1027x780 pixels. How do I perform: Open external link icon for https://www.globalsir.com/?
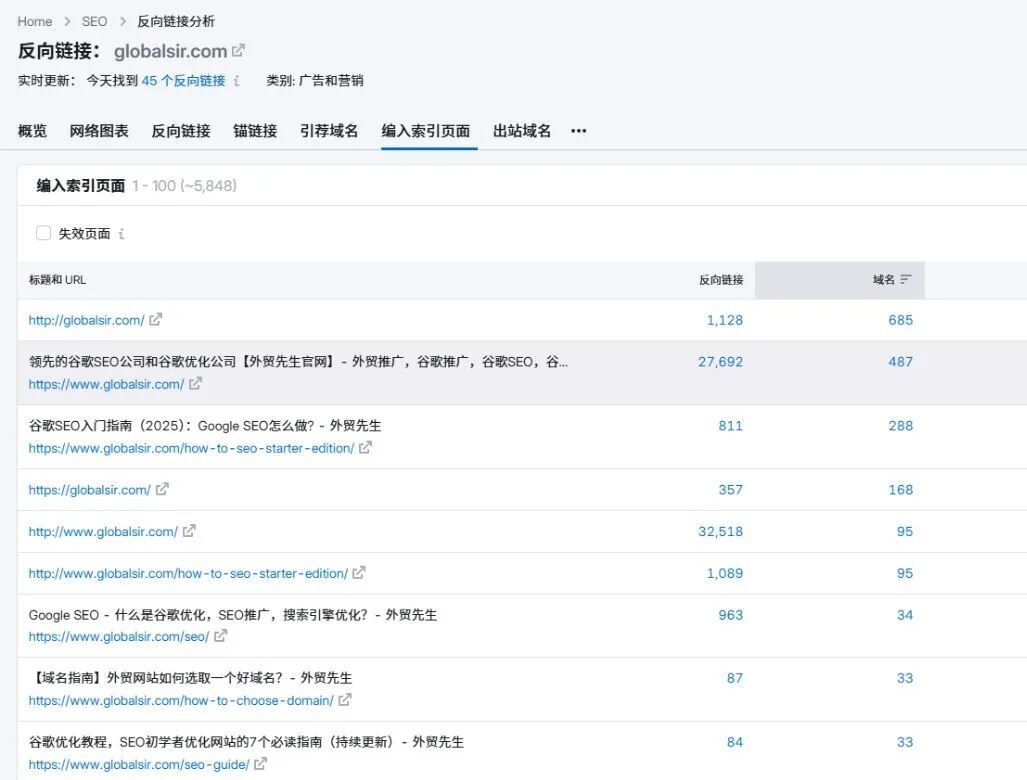(x=195, y=384)
